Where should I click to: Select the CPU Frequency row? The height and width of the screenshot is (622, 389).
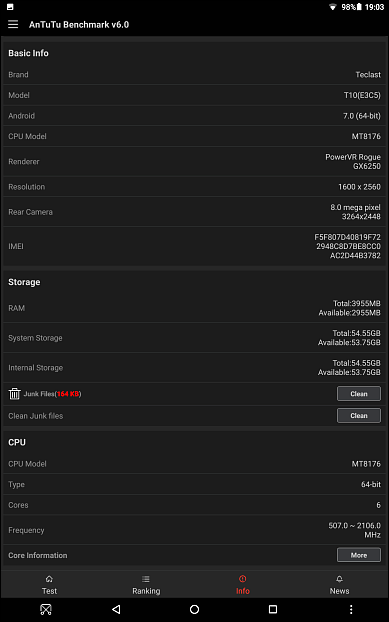click(194, 530)
